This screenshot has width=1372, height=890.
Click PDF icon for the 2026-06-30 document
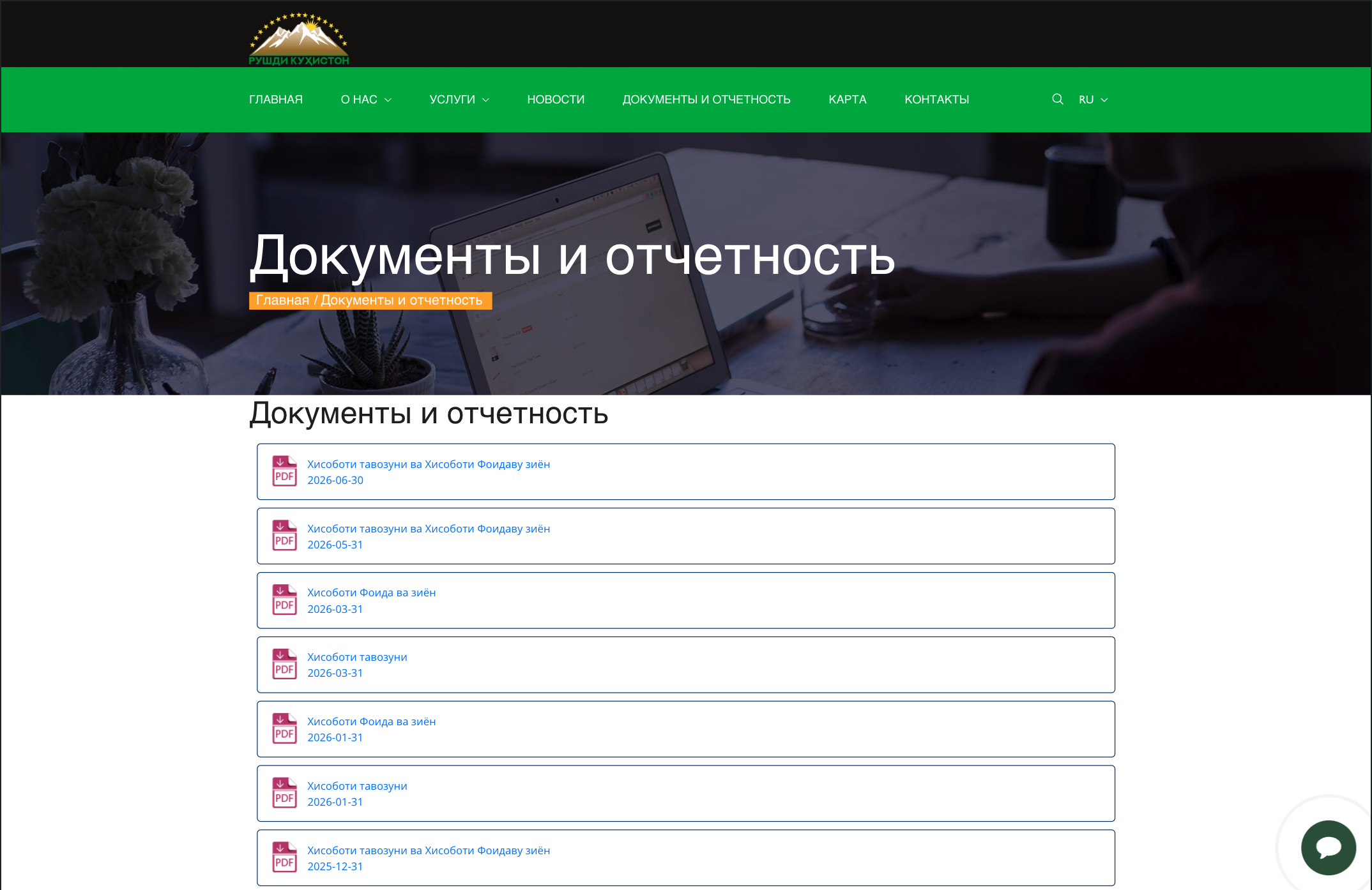[284, 471]
